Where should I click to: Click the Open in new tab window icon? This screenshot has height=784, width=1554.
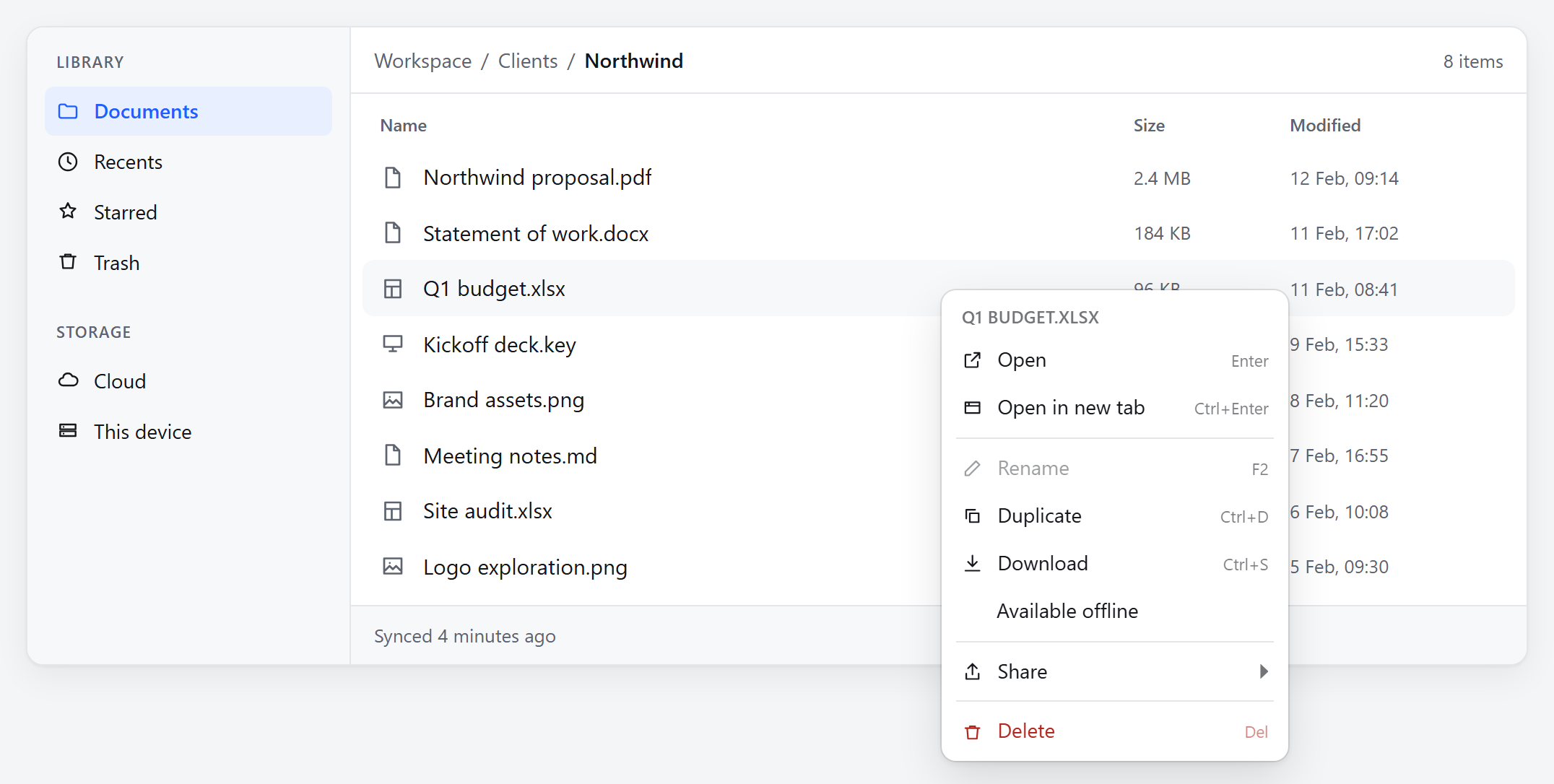pos(973,408)
